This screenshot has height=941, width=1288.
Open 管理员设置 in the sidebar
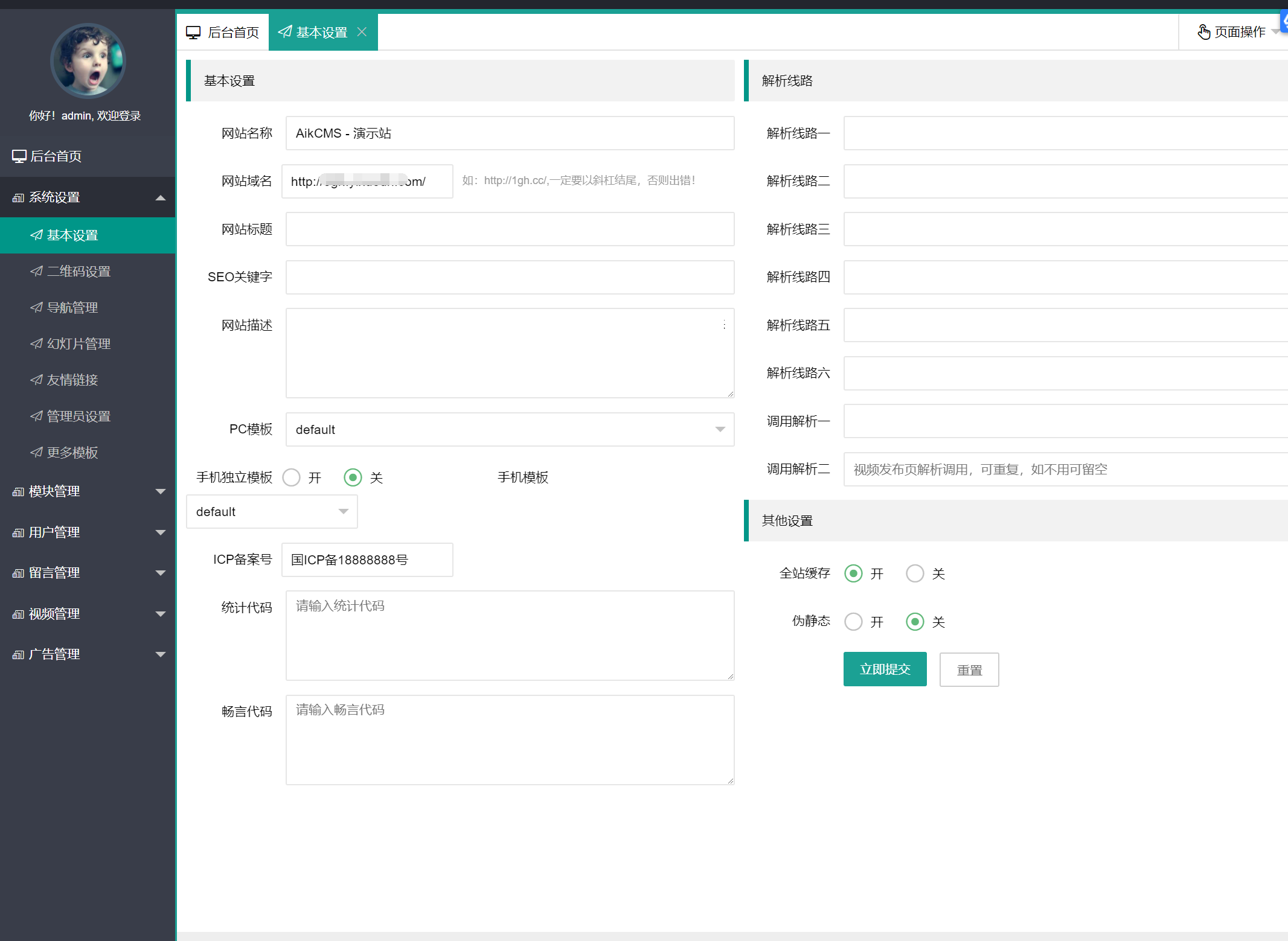78,416
